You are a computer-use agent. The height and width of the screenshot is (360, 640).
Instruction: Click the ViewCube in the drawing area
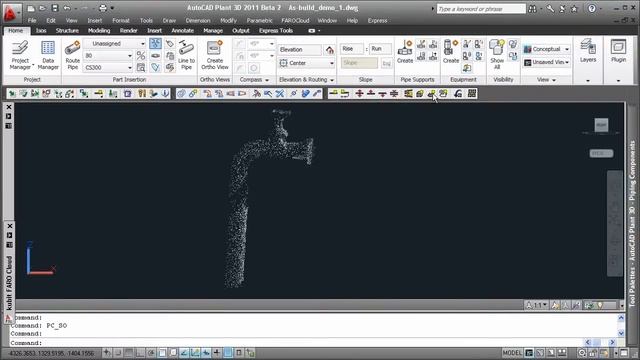pyautogui.click(x=601, y=125)
